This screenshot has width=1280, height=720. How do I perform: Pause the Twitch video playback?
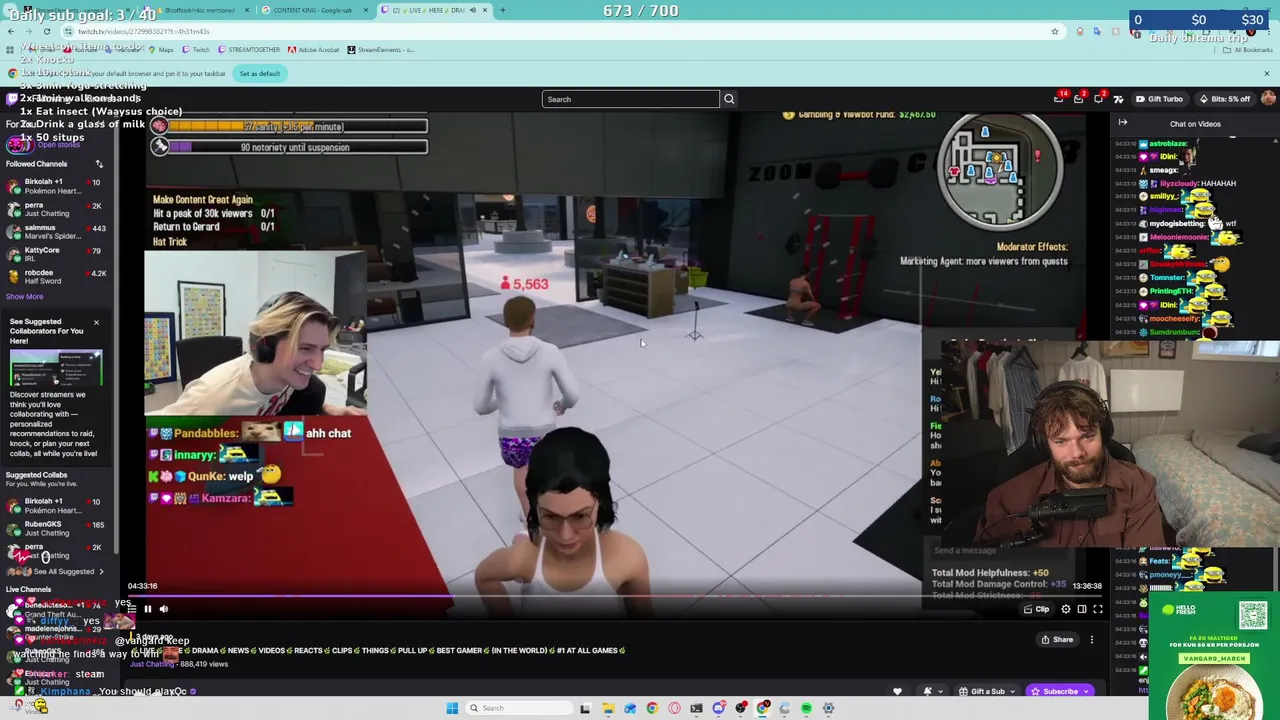[x=147, y=608]
